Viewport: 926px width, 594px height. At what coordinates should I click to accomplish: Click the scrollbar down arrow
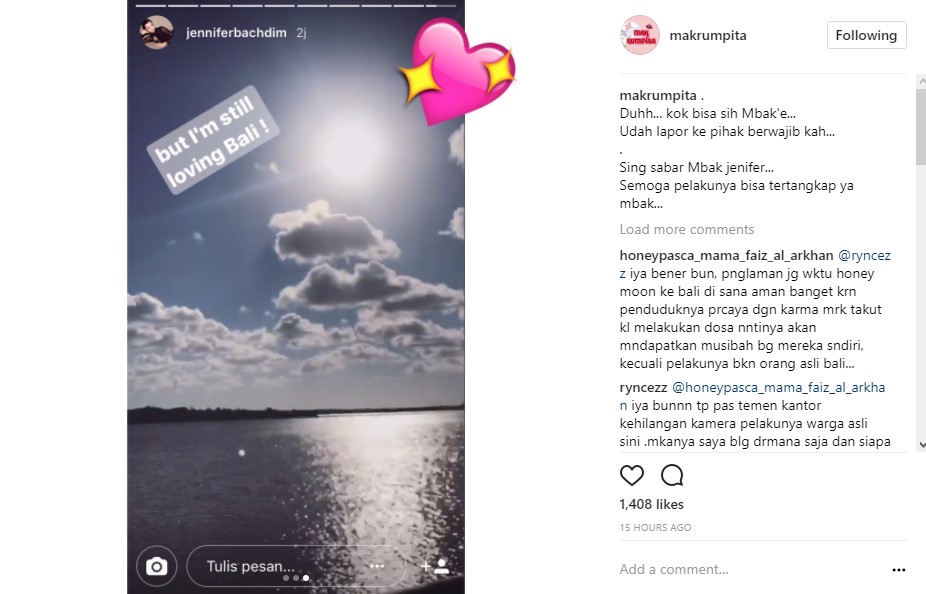coord(921,445)
